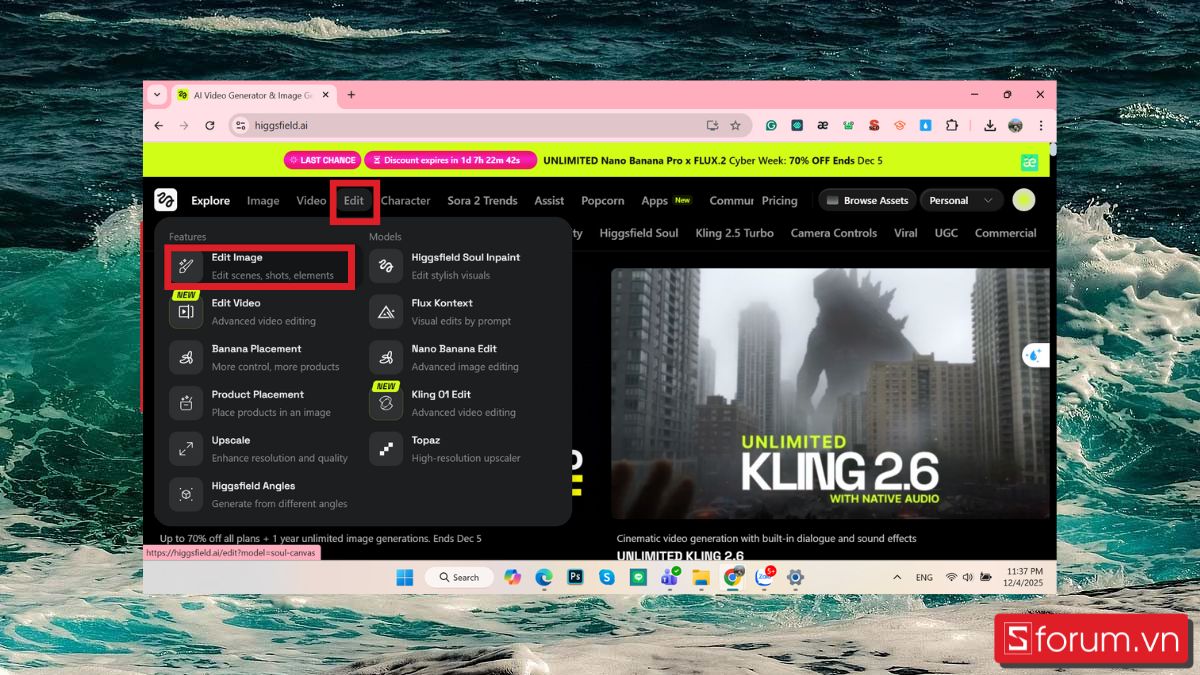The width and height of the screenshot is (1200, 675).
Task: Reload the page in Chrome
Action: [210, 125]
